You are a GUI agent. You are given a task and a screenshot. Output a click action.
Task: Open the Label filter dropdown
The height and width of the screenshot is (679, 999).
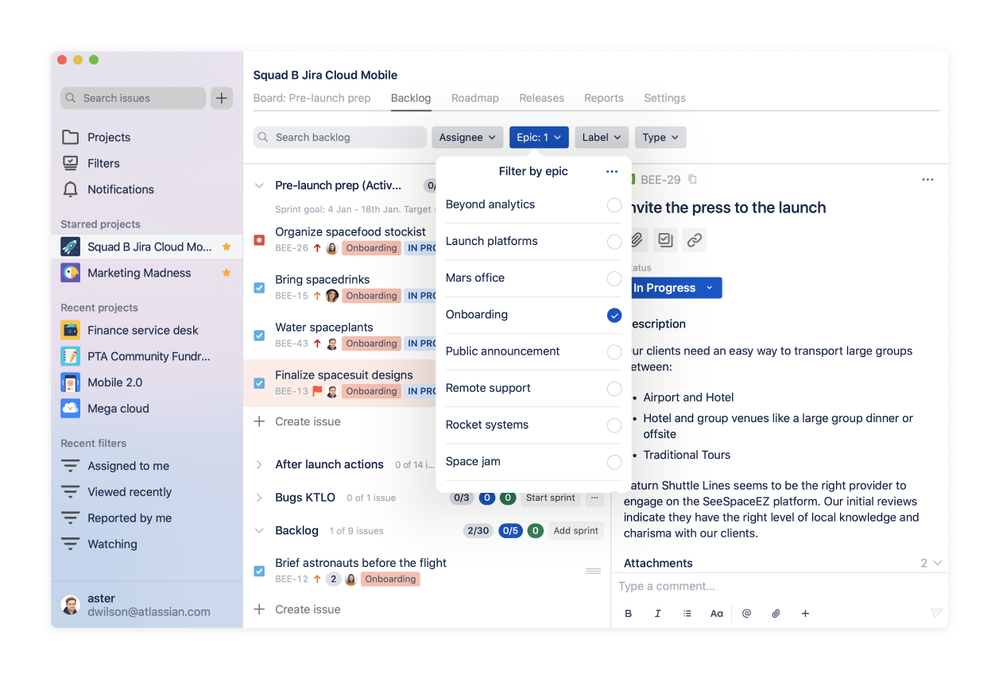click(x=601, y=137)
